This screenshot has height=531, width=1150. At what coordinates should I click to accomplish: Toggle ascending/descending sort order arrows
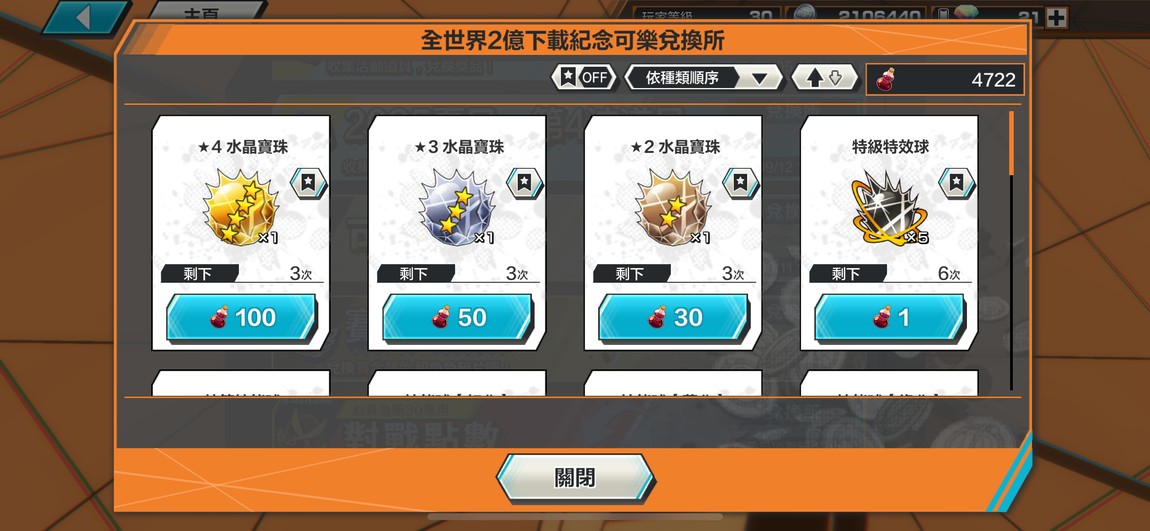[824, 78]
